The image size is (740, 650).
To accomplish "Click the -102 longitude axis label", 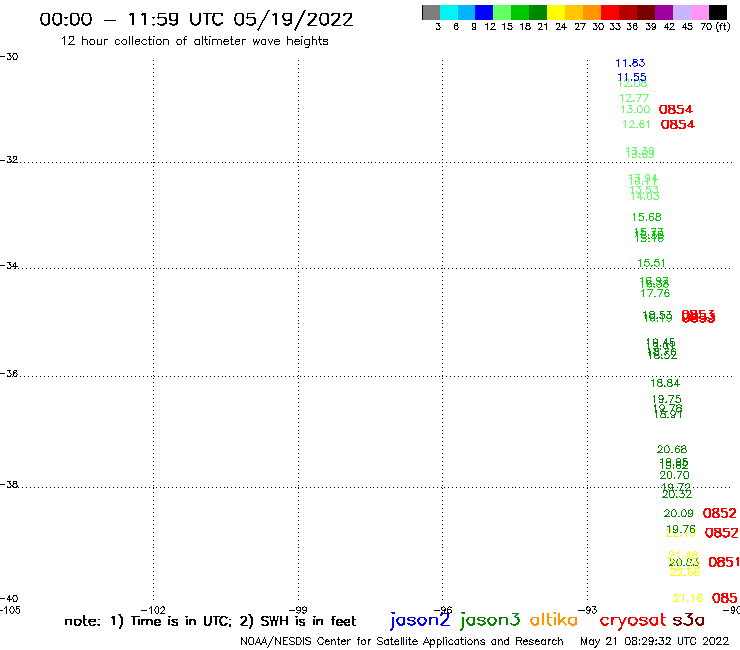I will click(x=153, y=610).
